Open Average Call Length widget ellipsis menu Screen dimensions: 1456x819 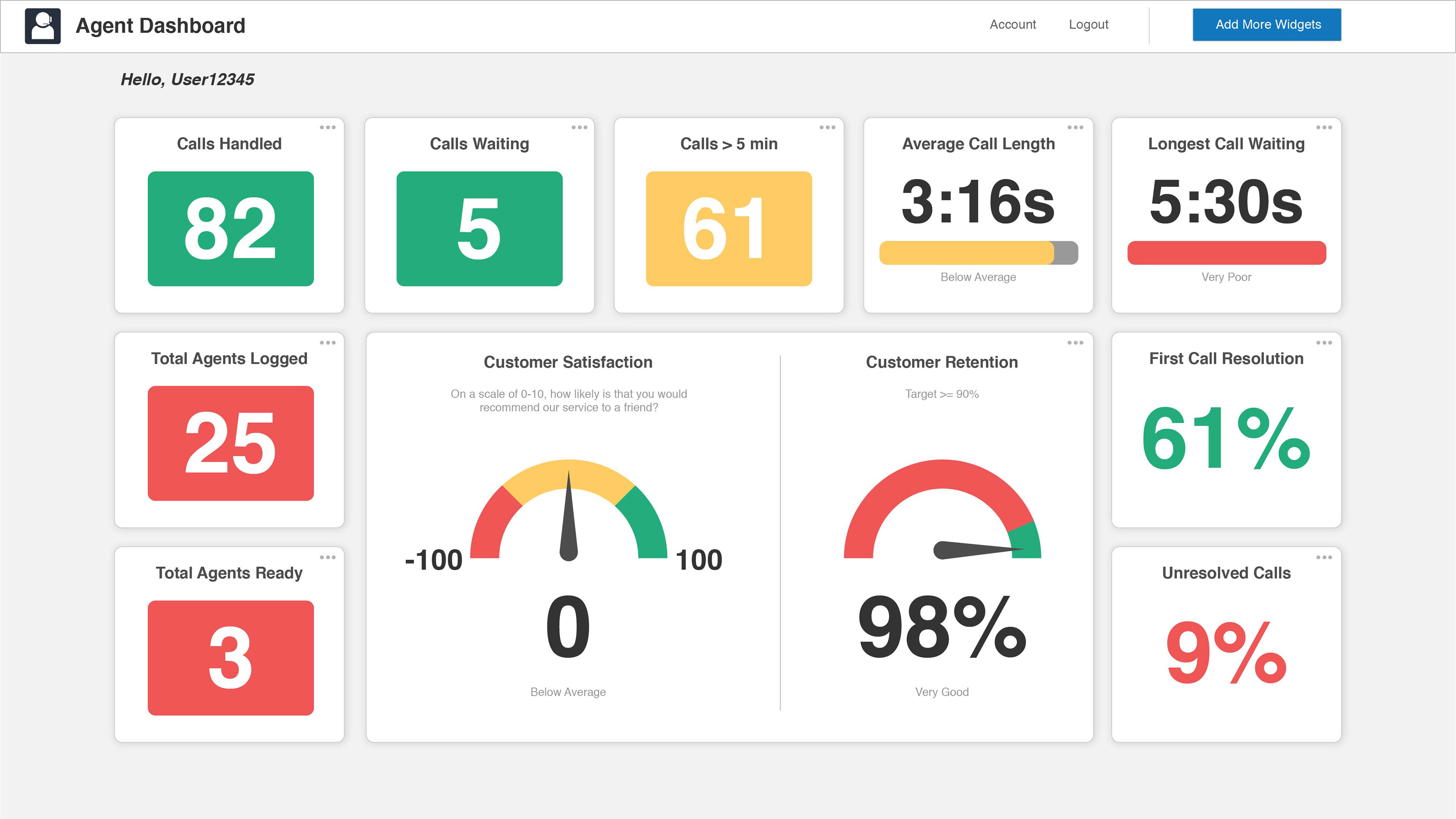tap(1075, 127)
